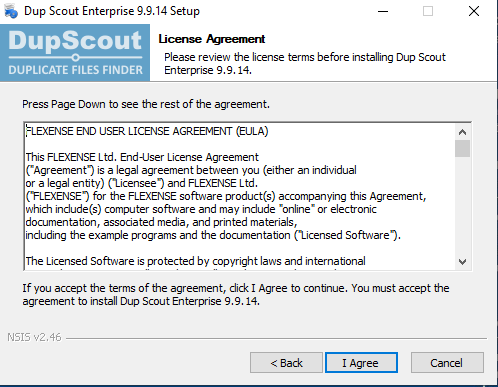The image size is (498, 387).
Task: Click the license scrollbar down arrow
Action: pyautogui.click(x=462, y=262)
